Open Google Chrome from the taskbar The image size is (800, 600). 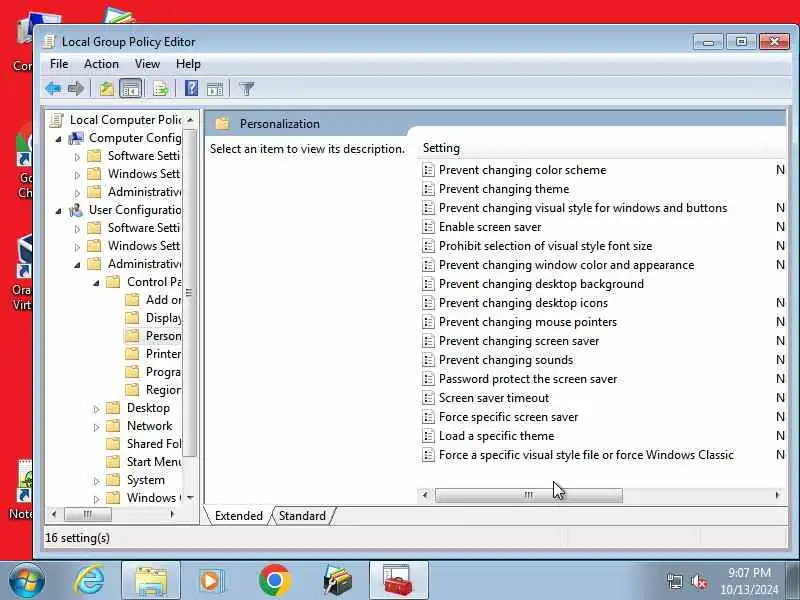274,580
